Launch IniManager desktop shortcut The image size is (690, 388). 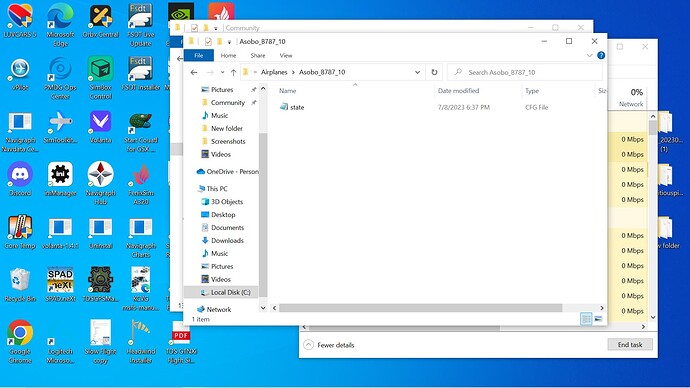point(60,179)
